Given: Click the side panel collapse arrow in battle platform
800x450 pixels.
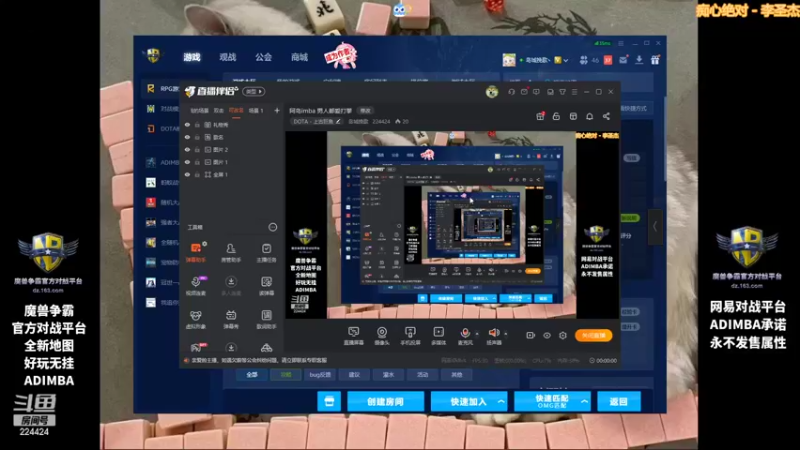Looking at the screenshot, I should [655, 227].
